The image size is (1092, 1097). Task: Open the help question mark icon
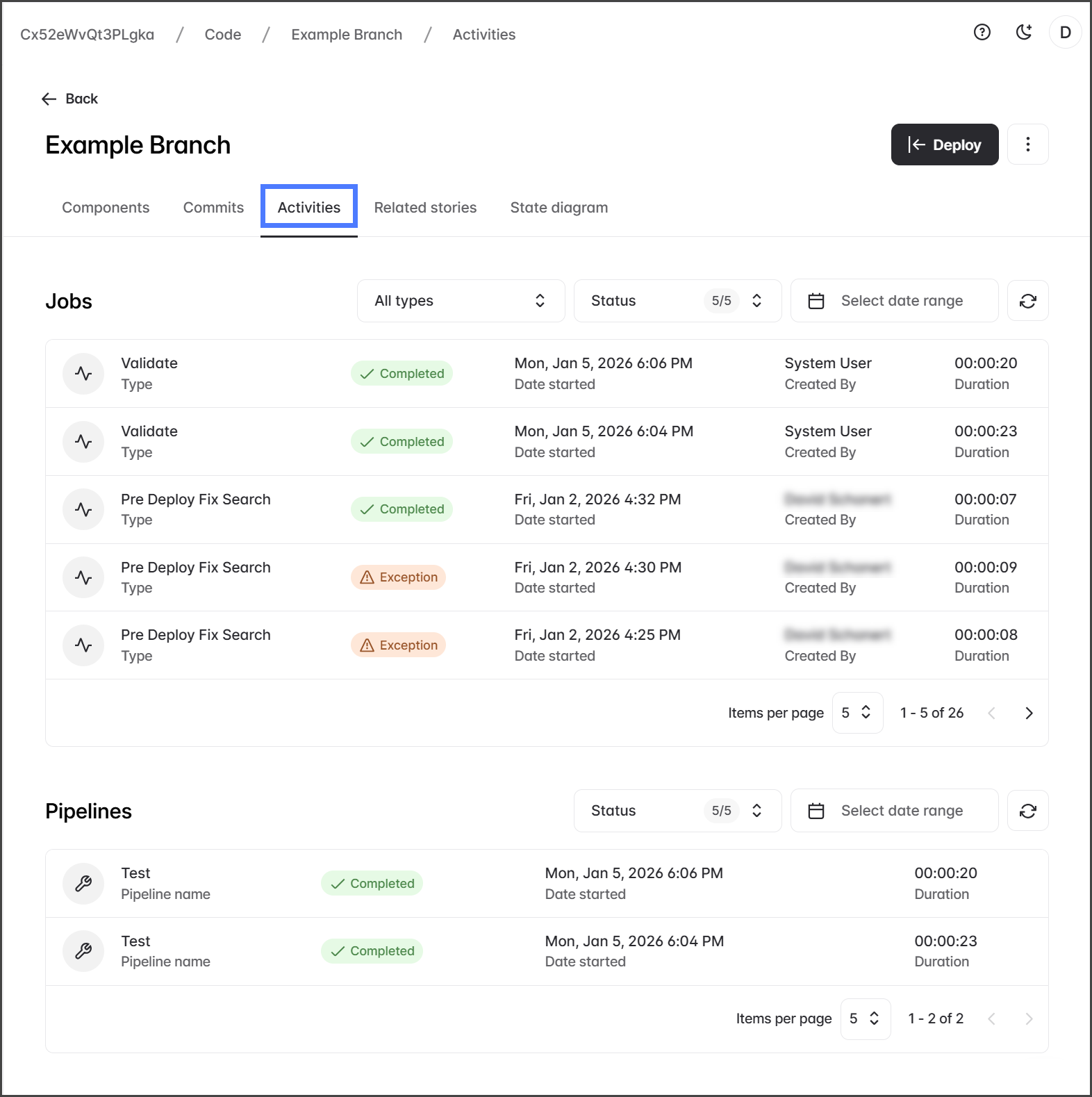click(982, 33)
